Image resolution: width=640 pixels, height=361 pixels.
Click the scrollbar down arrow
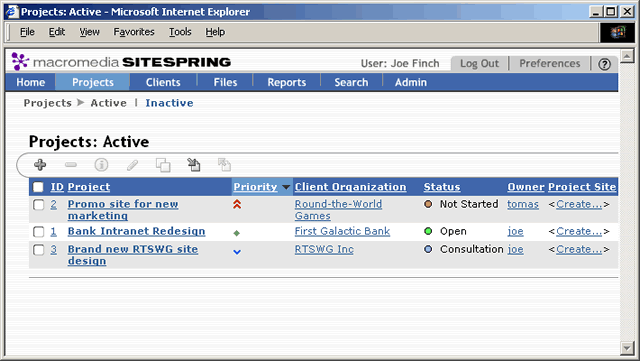click(627, 348)
